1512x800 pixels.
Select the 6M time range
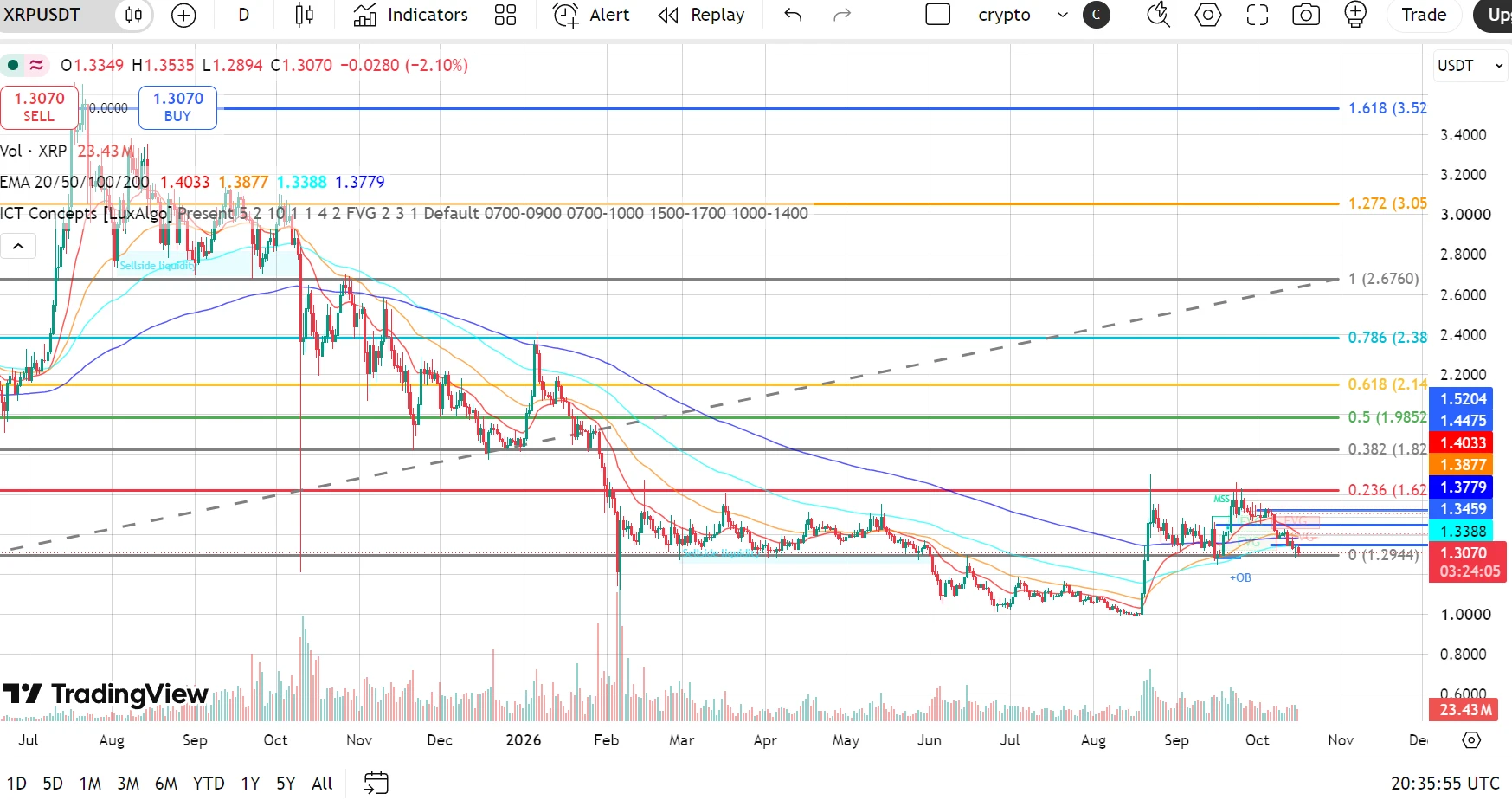166,784
